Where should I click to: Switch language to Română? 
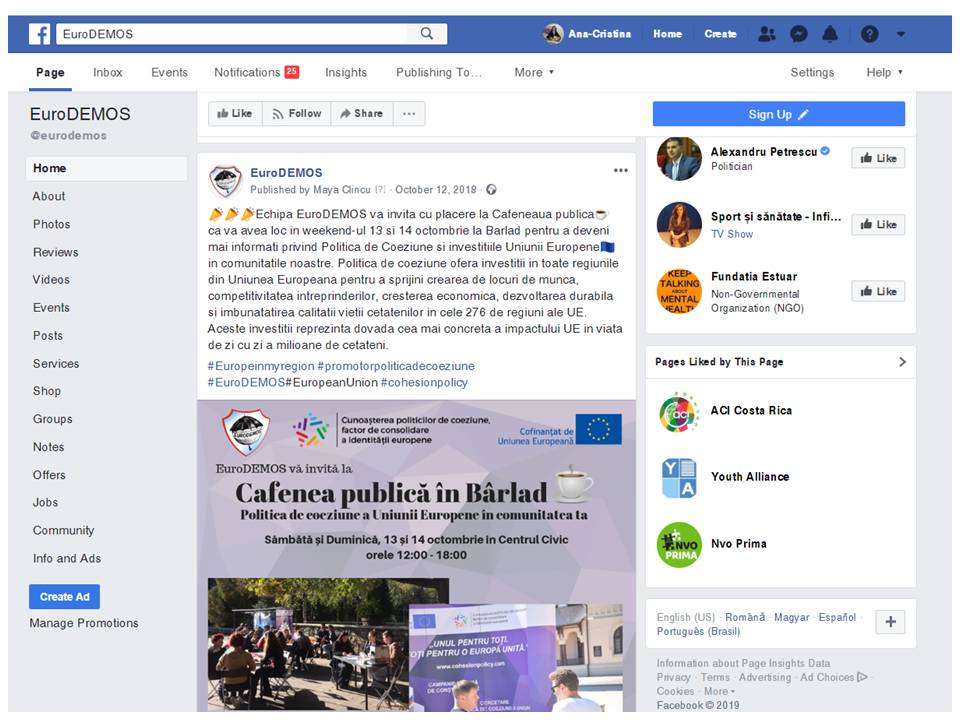click(745, 617)
